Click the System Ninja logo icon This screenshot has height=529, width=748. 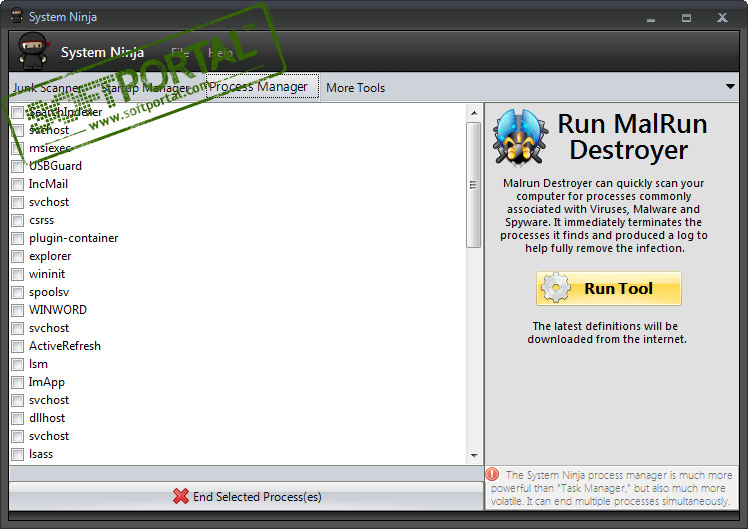click(33, 51)
